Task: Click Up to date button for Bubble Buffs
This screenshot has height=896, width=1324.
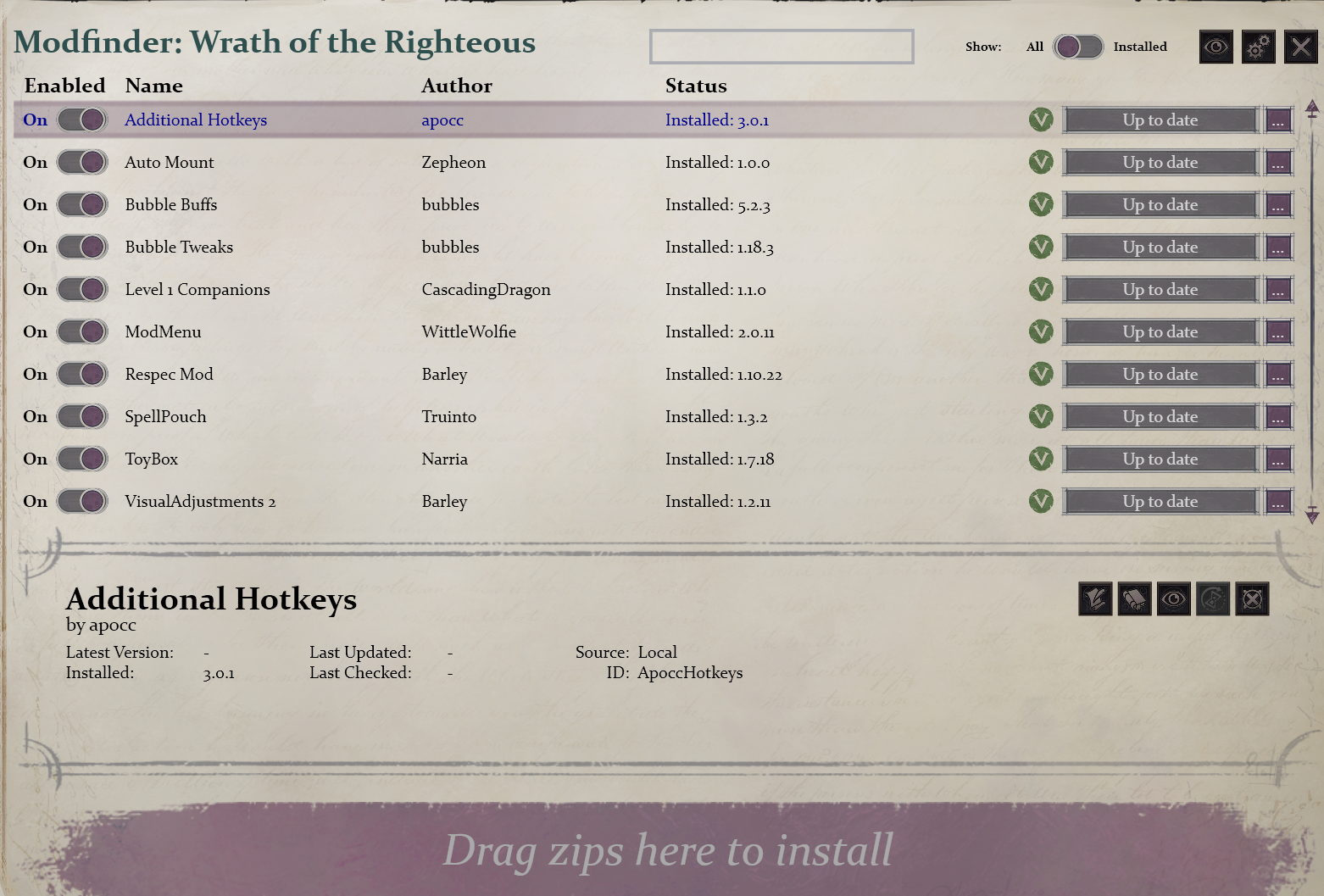Action: pyautogui.click(x=1160, y=204)
